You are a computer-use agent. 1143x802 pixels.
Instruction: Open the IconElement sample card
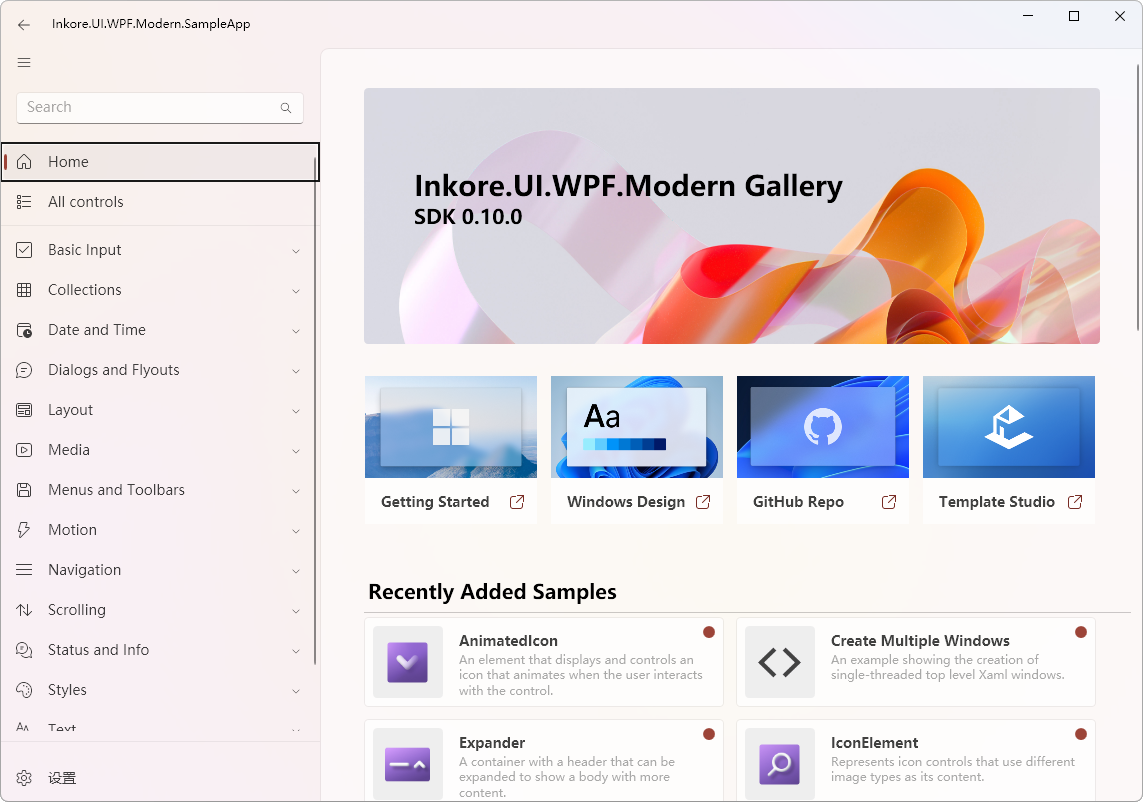[916, 760]
